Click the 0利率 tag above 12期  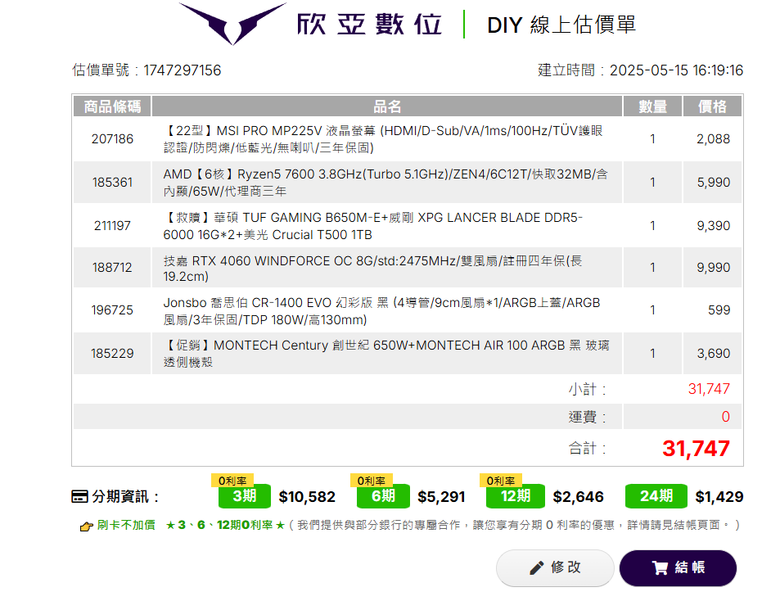pyautogui.click(x=500, y=481)
